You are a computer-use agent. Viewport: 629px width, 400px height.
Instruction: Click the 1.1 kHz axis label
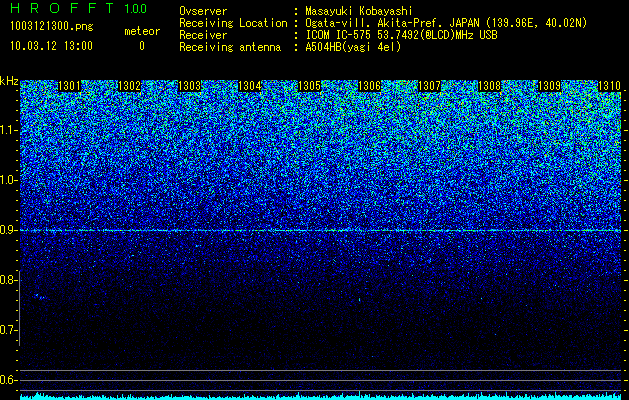(9, 130)
